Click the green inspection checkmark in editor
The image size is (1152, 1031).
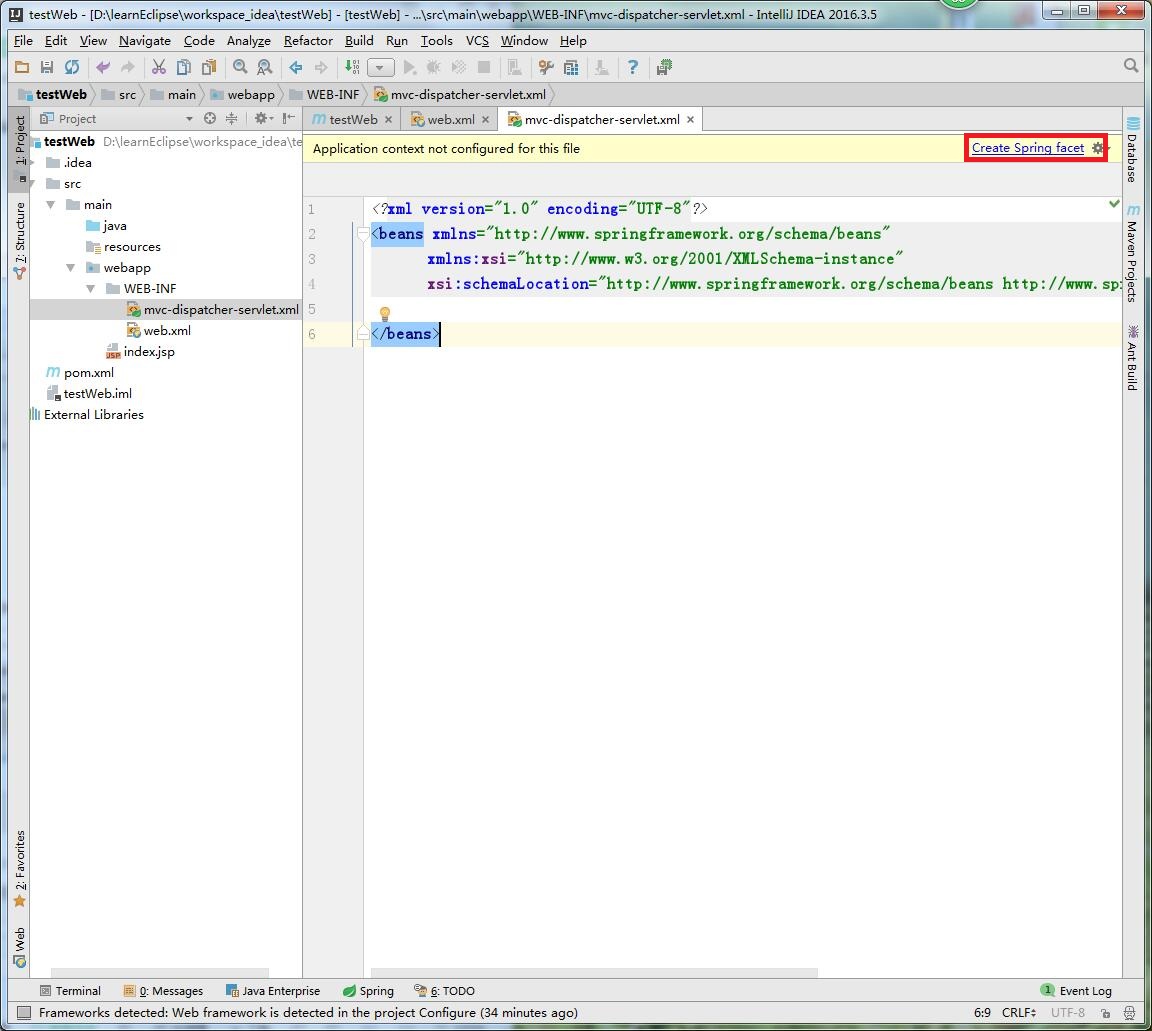tap(1114, 204)
